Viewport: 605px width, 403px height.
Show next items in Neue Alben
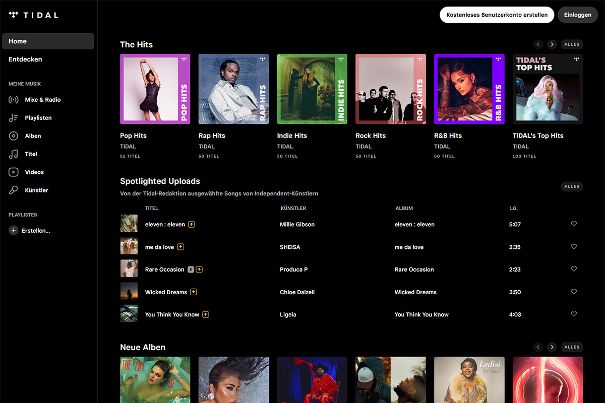tap(551, 347)
